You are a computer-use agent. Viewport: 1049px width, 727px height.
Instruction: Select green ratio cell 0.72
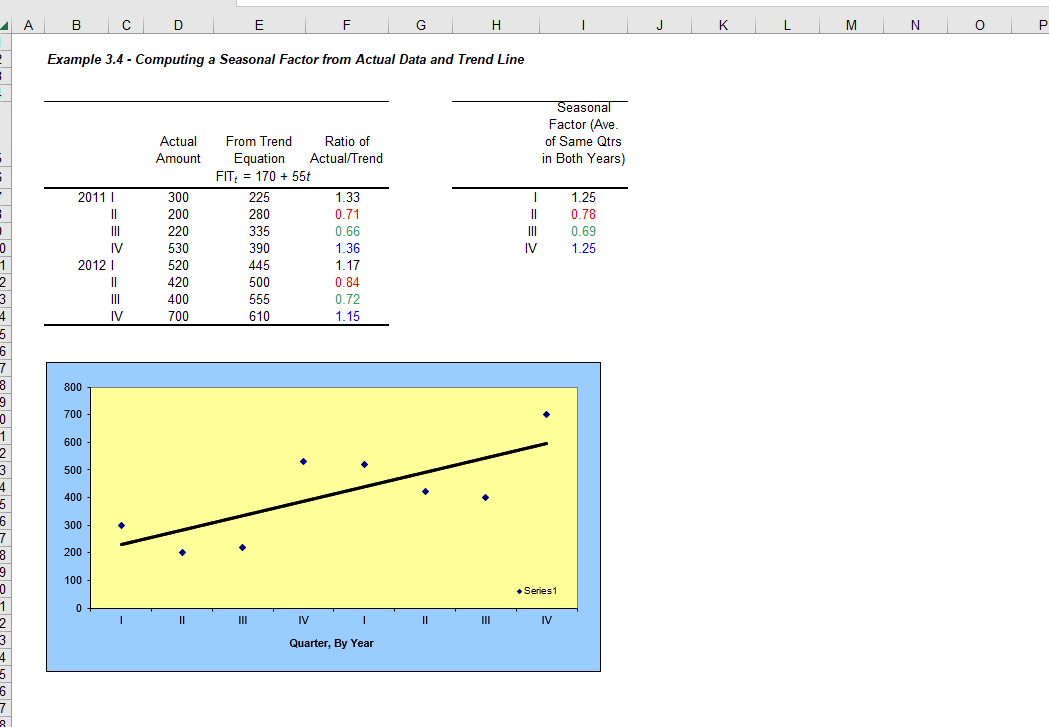click(347, 300)
